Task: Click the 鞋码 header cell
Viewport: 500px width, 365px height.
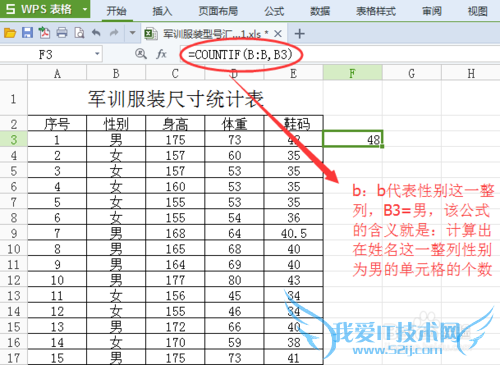Action: [294, 124]
